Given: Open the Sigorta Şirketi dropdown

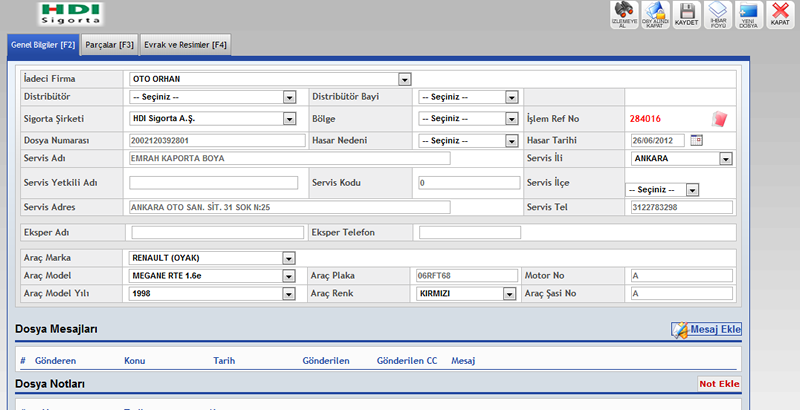Looking at the screenshot, I should pyautogui.click(x=289, y=119).
